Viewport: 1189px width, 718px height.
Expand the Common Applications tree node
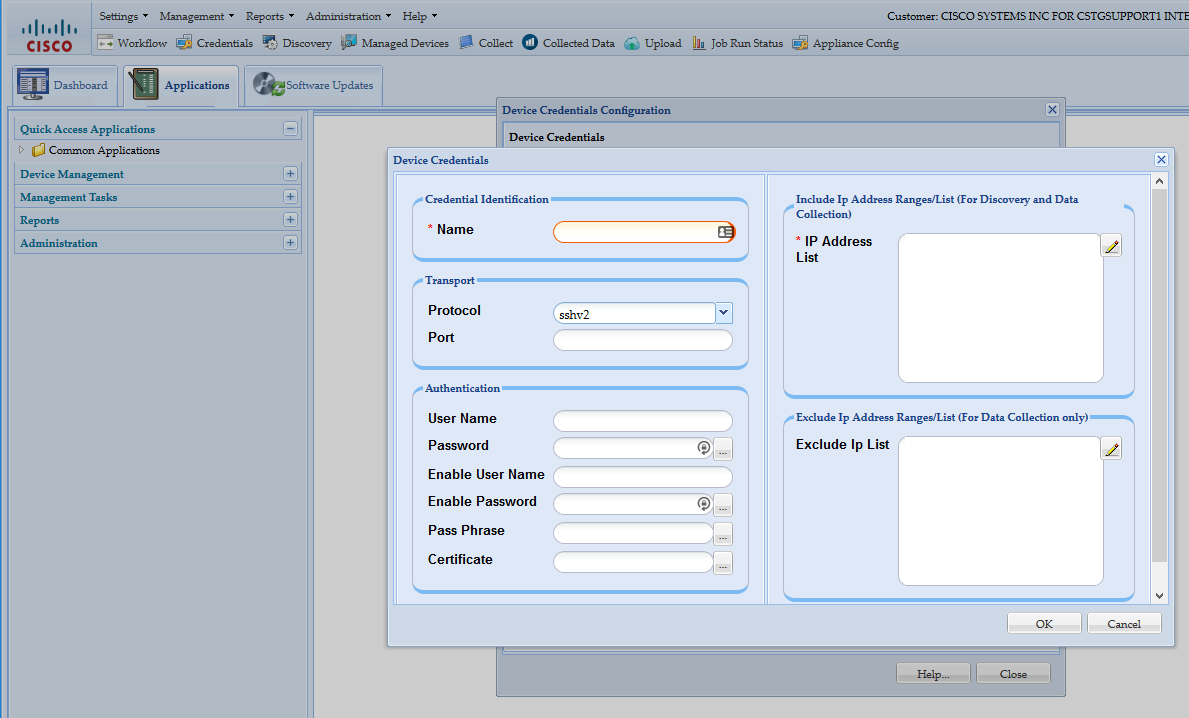click(22, 150)
